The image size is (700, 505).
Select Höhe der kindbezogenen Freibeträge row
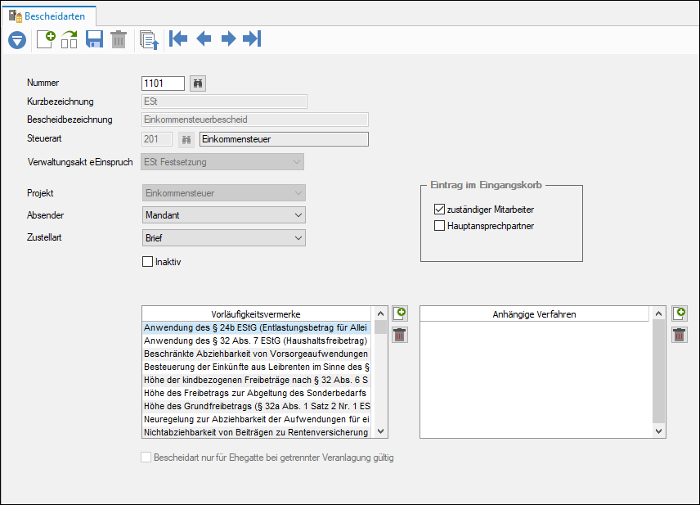256,380
